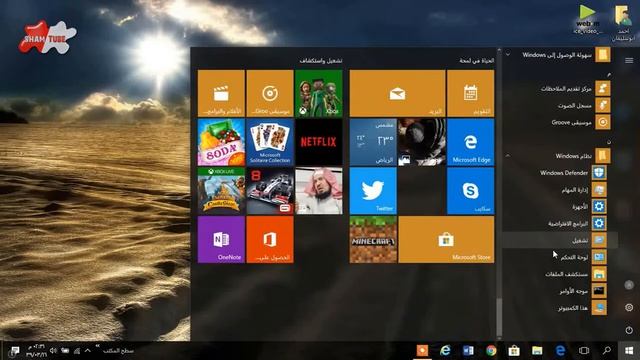This screenshot has height=360, width=640.
Task: Open the purple OneNote tile
Action: [221, 240]
